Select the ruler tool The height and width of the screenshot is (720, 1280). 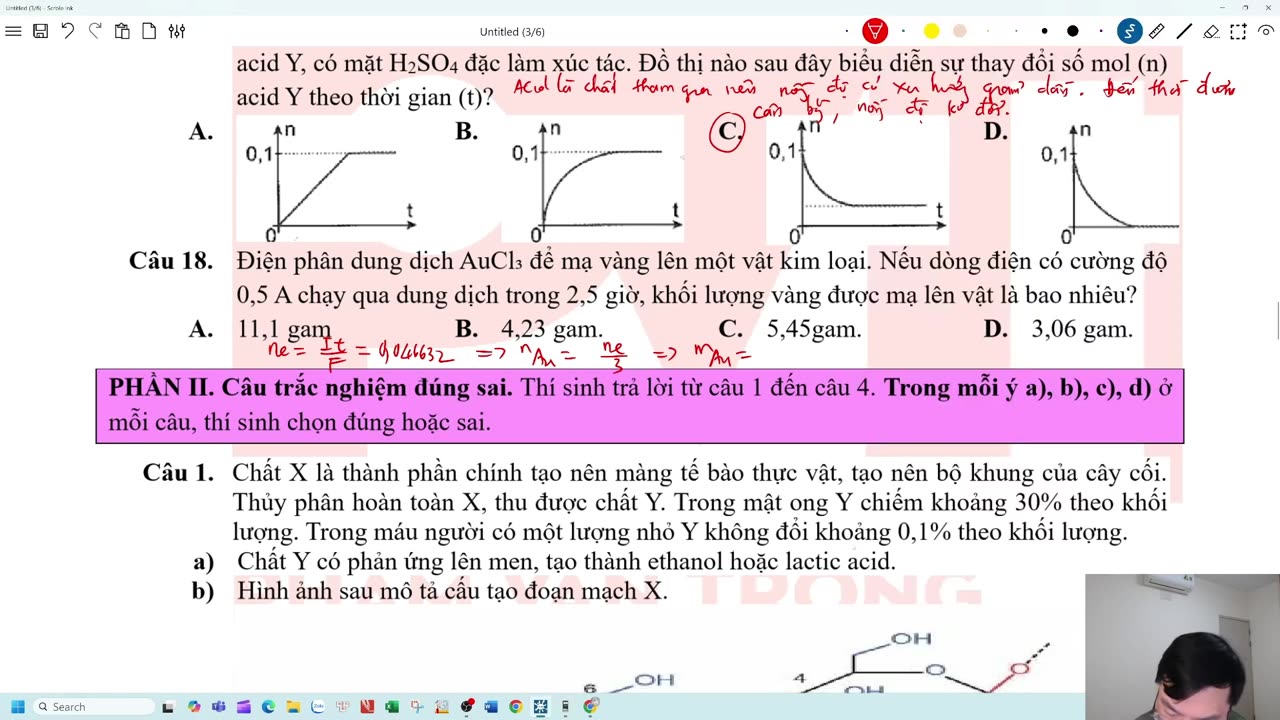(x=1156, y=31)
